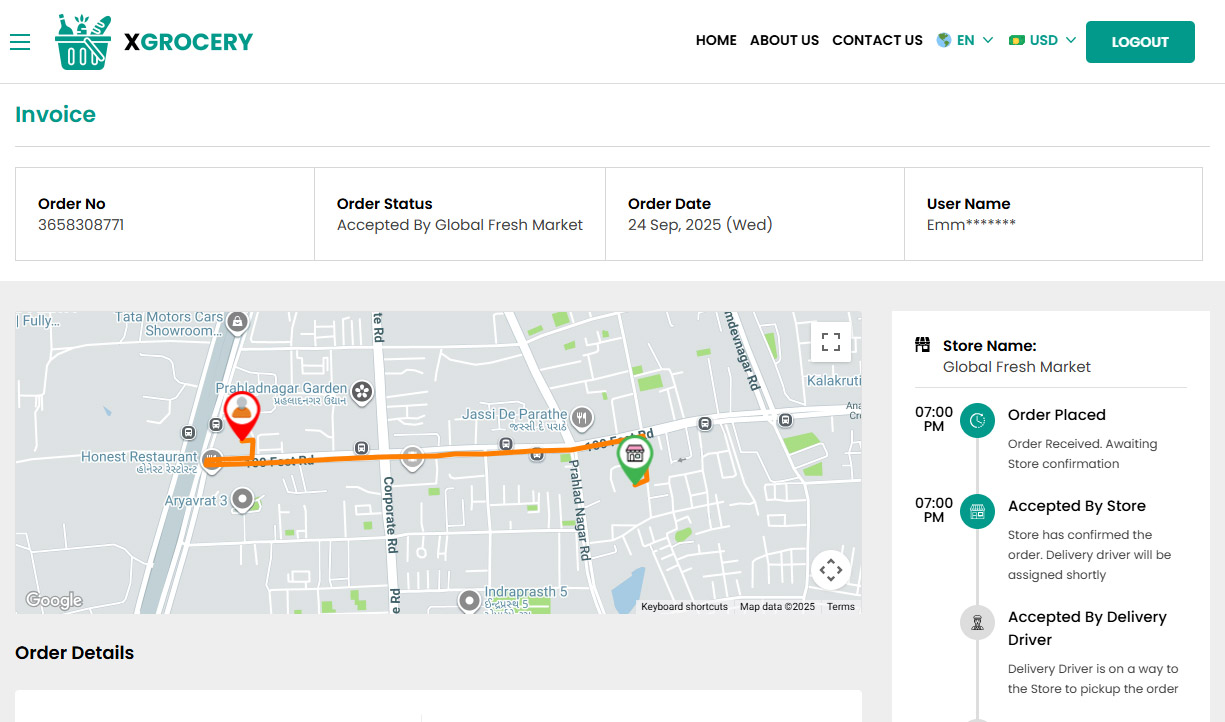Click the Accepted By Store icon
Viewport: 1225px width, 722px height.
pos(977,511)
